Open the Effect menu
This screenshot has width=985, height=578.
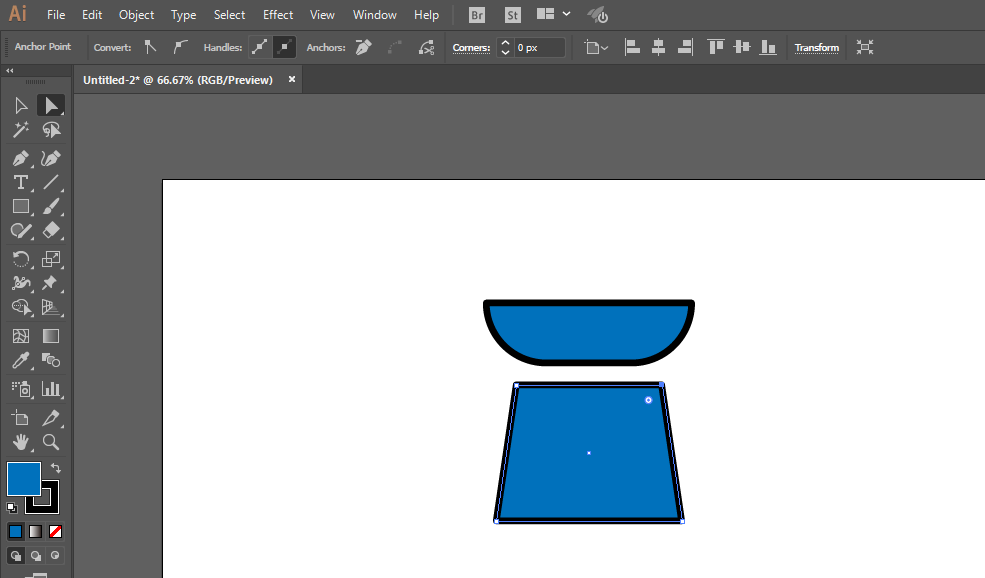(278, 14)
